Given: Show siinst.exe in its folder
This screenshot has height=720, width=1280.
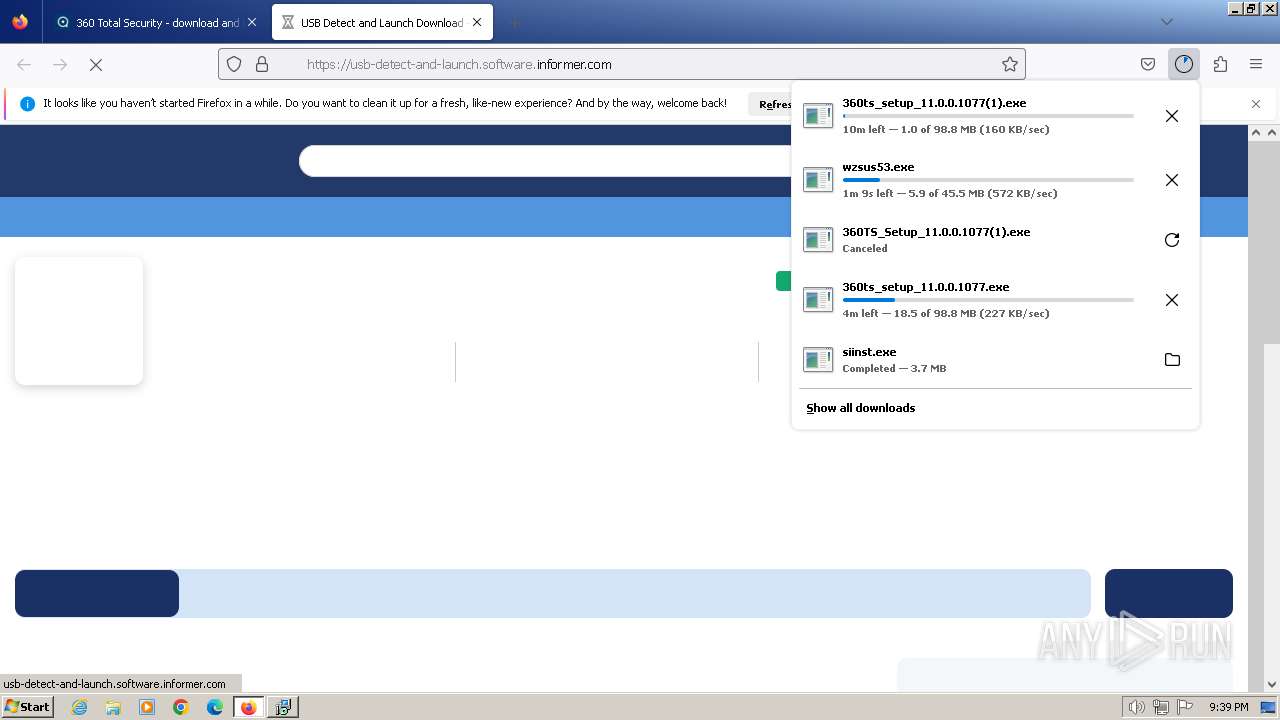Looking at the screenshot, I should click(x=1172, y=360).
